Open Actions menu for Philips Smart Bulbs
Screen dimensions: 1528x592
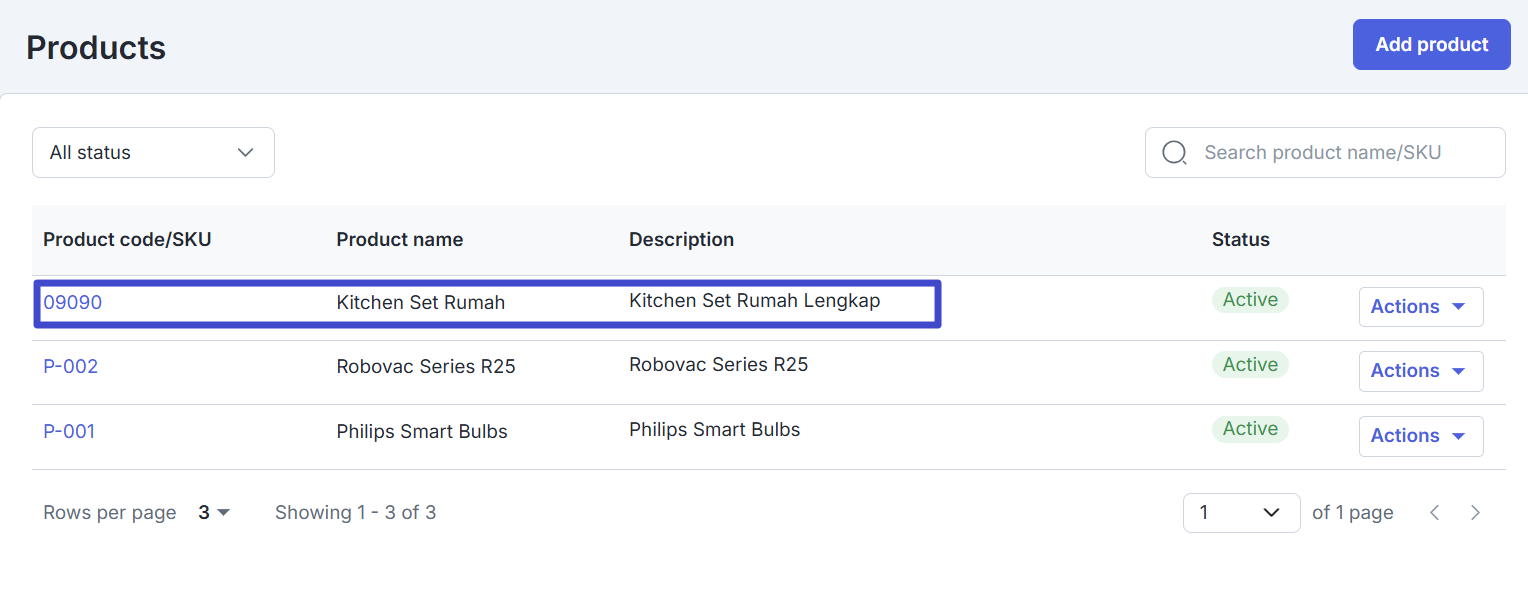point(1421,436)
